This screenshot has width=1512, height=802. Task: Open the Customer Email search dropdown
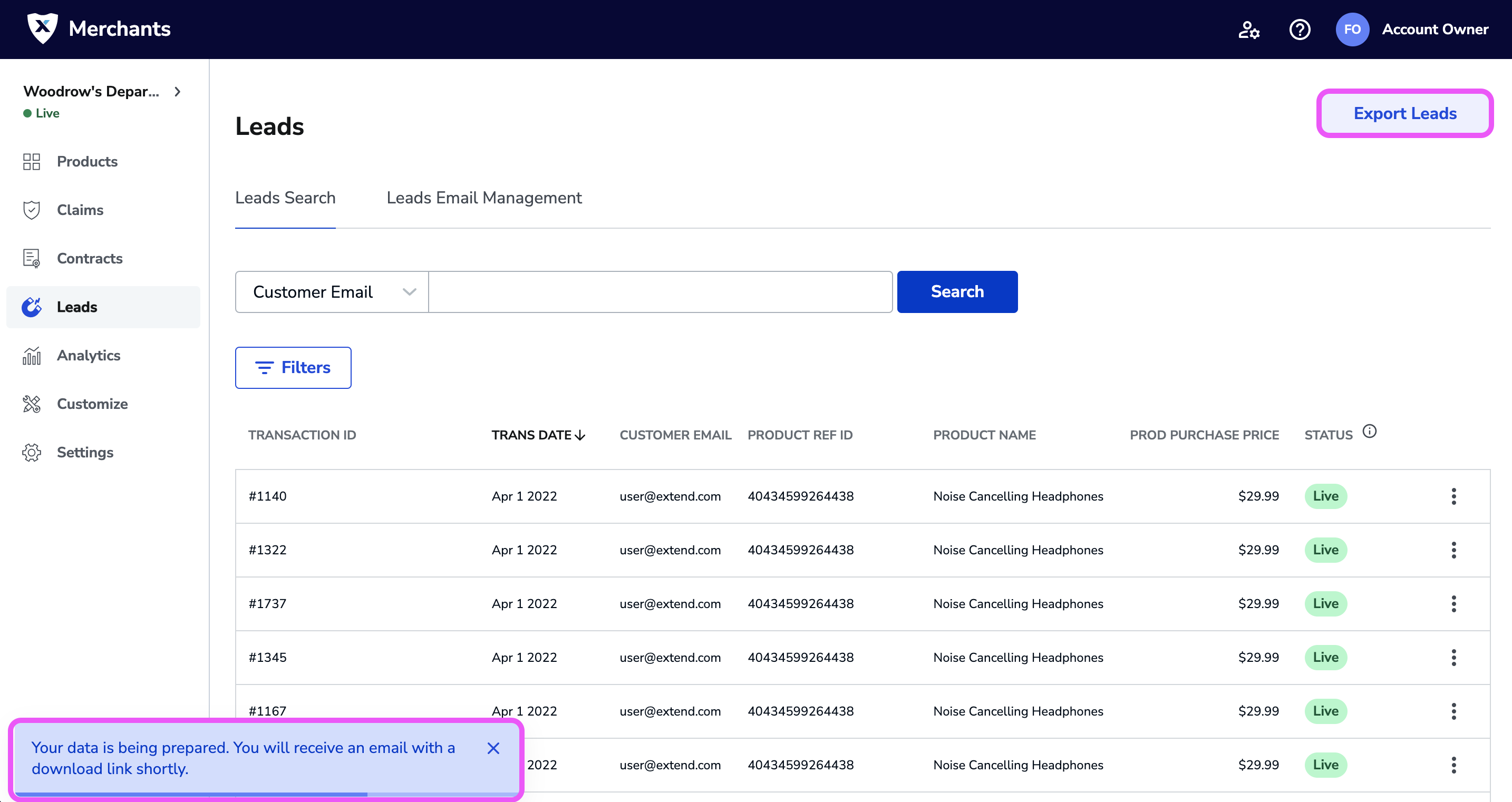click(x=332, y=291)
